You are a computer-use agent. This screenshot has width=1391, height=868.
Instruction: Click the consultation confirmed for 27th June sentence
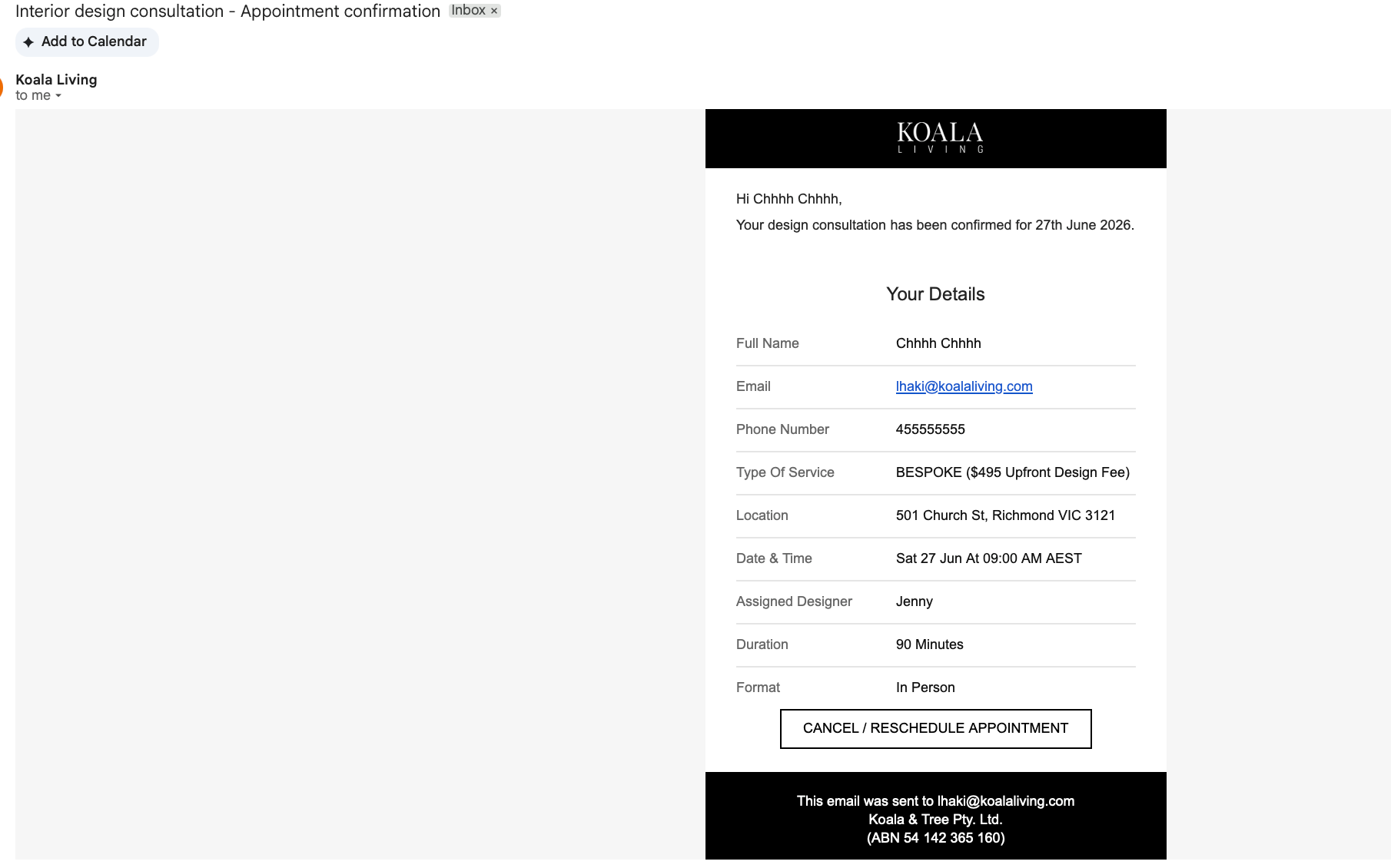click(x=935, y=225)
